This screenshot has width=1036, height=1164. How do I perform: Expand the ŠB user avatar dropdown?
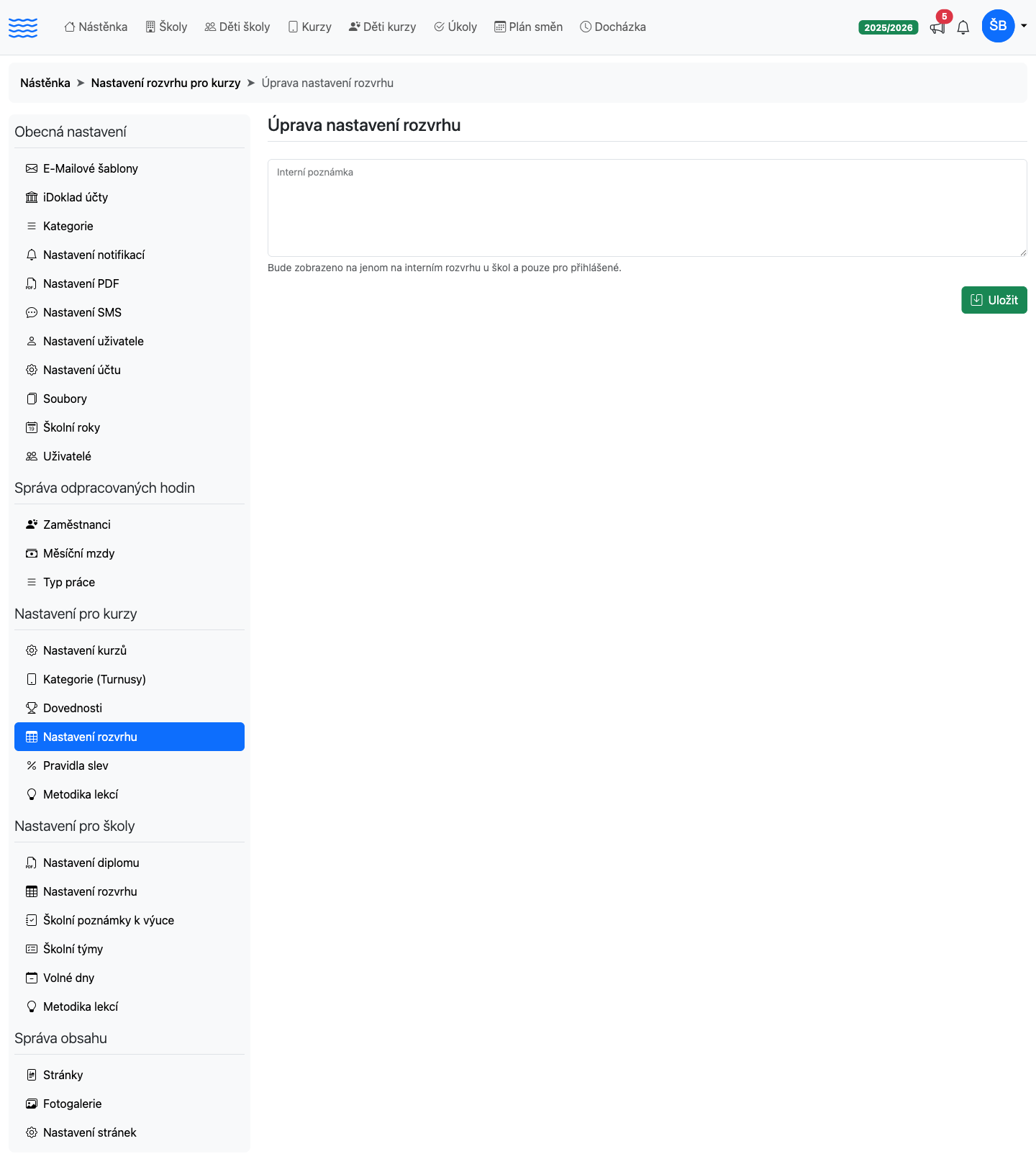pos(998,26)
